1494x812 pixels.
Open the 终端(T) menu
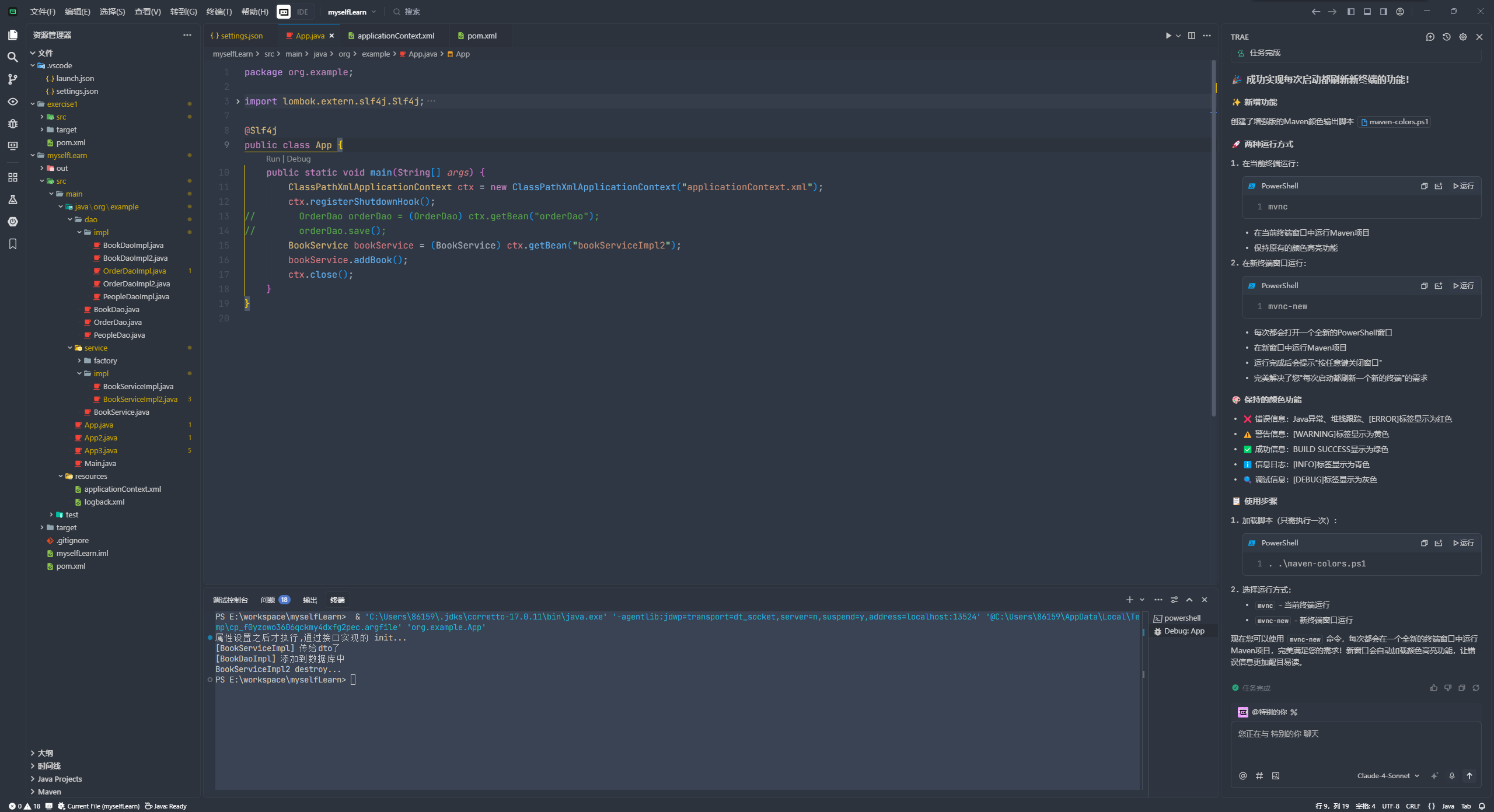pos(219,12)
